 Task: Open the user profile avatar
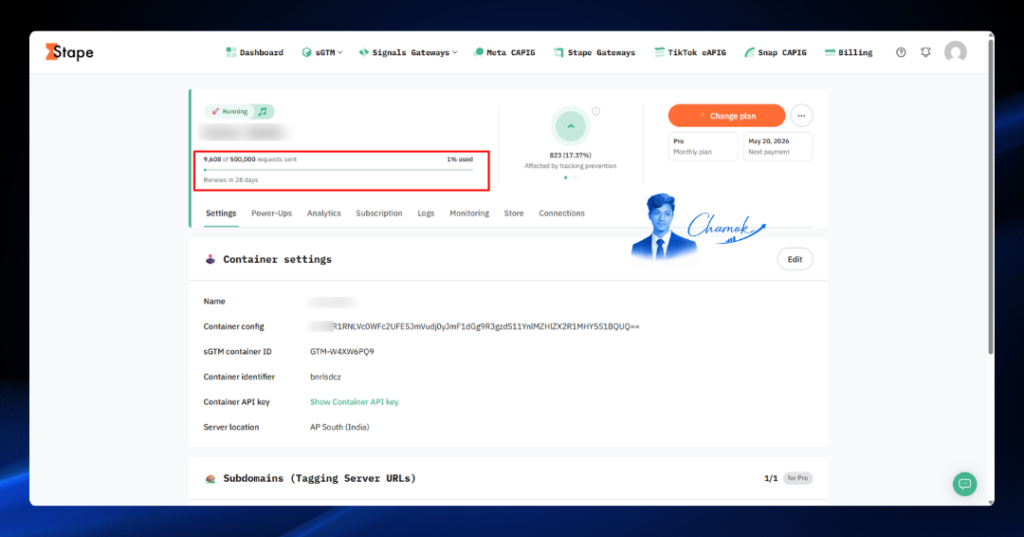(x=955, y=52)
